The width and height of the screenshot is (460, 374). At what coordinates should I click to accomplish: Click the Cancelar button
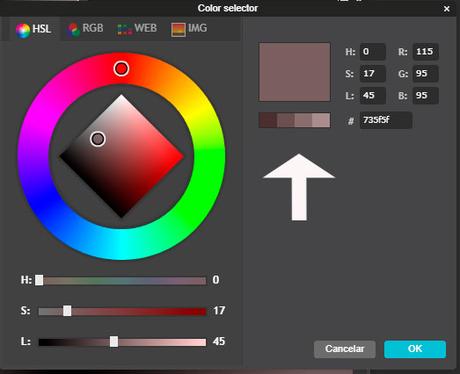[x=345, y=349]
